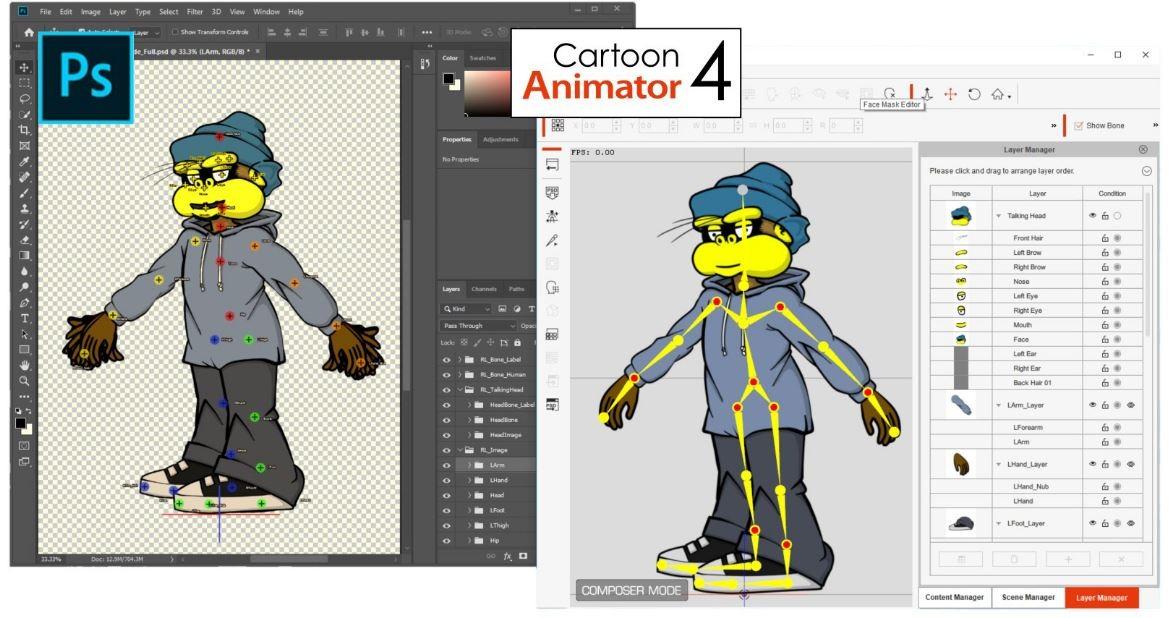The width and height of the screenshot is (1173, 618).
Task: Open the Filter menu in Photoshop
Action: coord(195,12)
